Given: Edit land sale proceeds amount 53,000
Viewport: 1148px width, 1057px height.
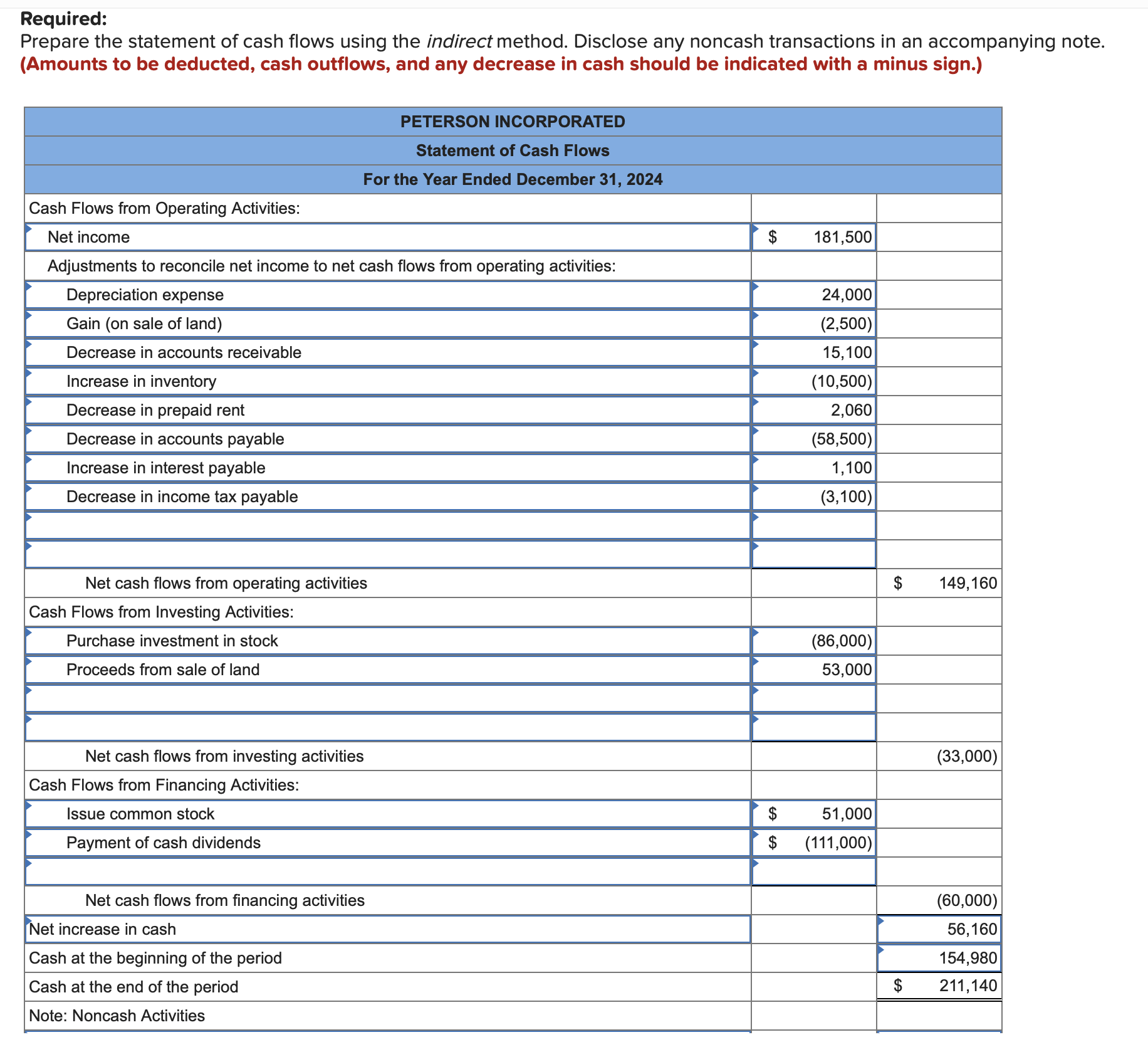Looking at the screenshot, I should 814,670.
